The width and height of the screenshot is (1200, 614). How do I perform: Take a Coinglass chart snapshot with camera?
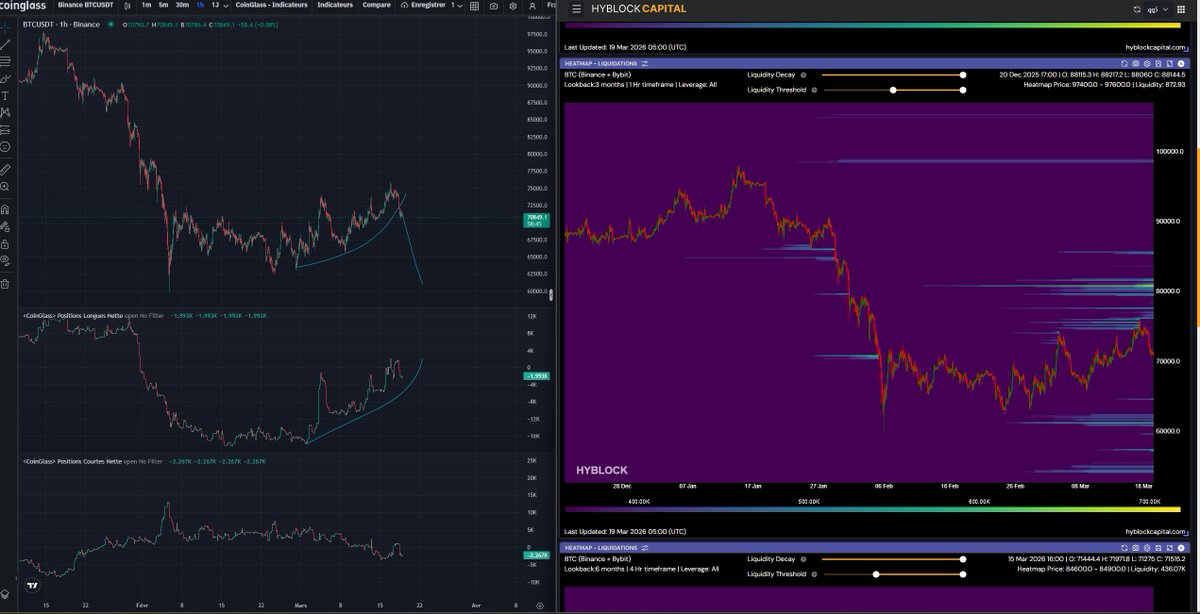[493, 6]
